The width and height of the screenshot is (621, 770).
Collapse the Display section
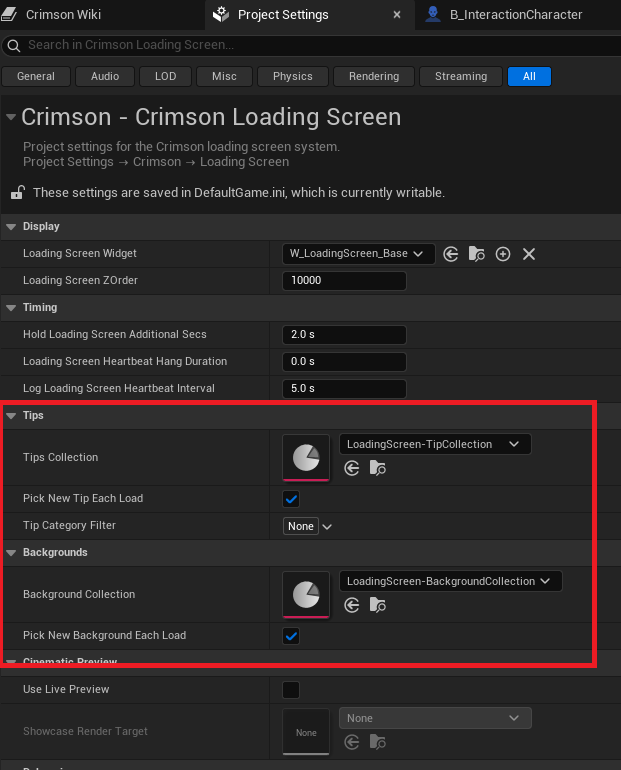11,227
